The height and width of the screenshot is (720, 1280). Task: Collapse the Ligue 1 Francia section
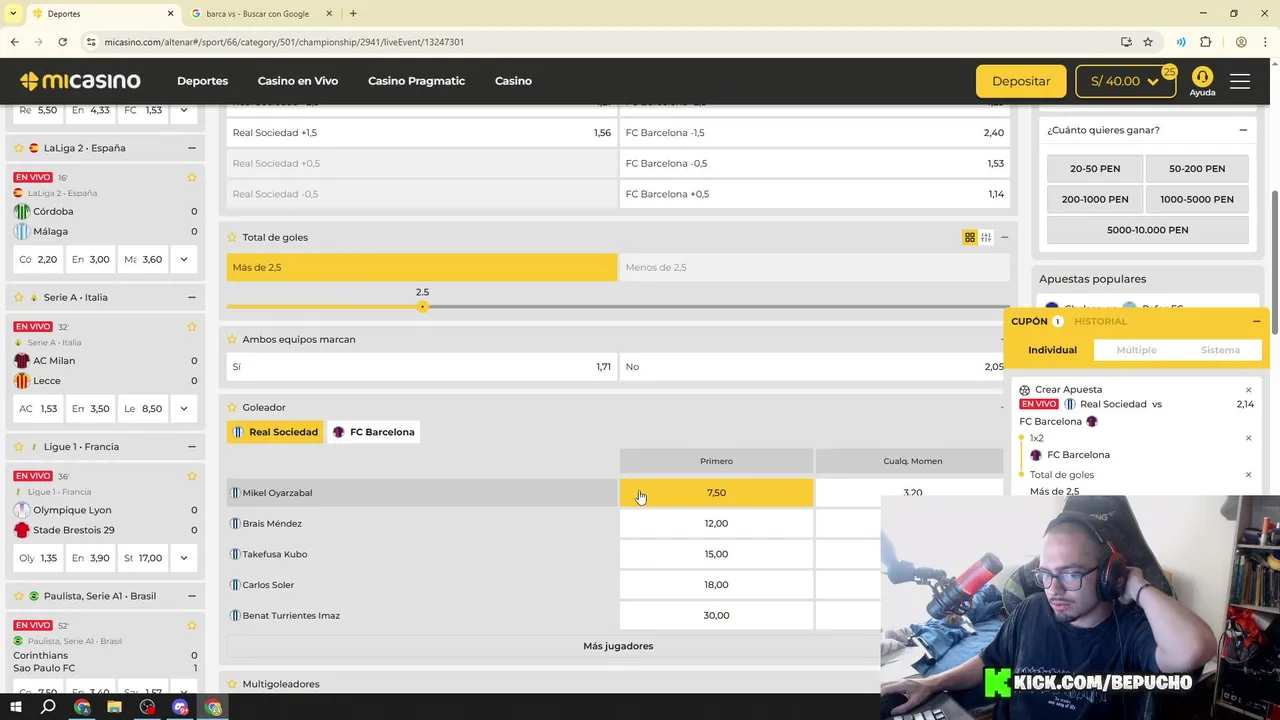coord(191,446)
